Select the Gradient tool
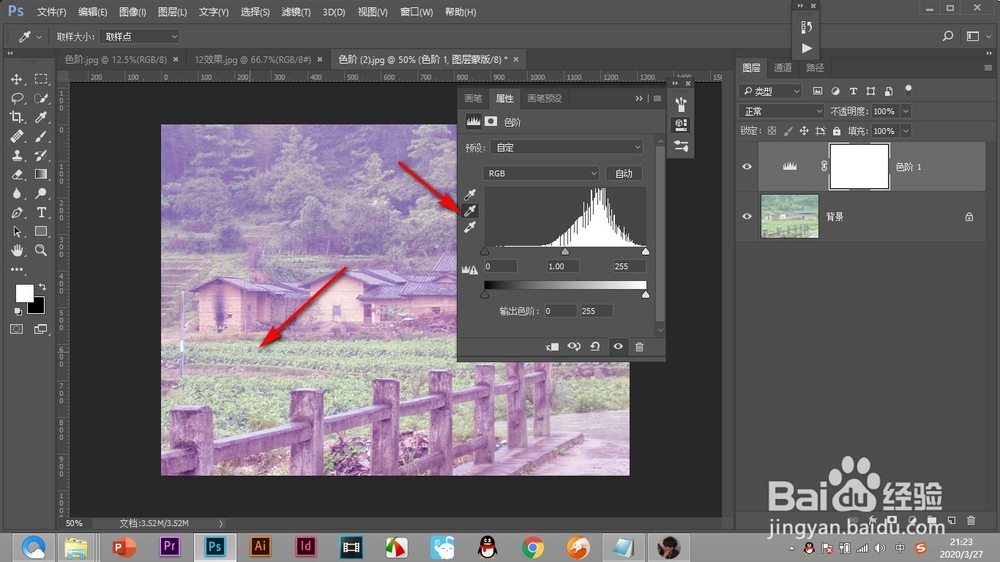Viewport: 1000px width, 562px height. coord(41,174)
